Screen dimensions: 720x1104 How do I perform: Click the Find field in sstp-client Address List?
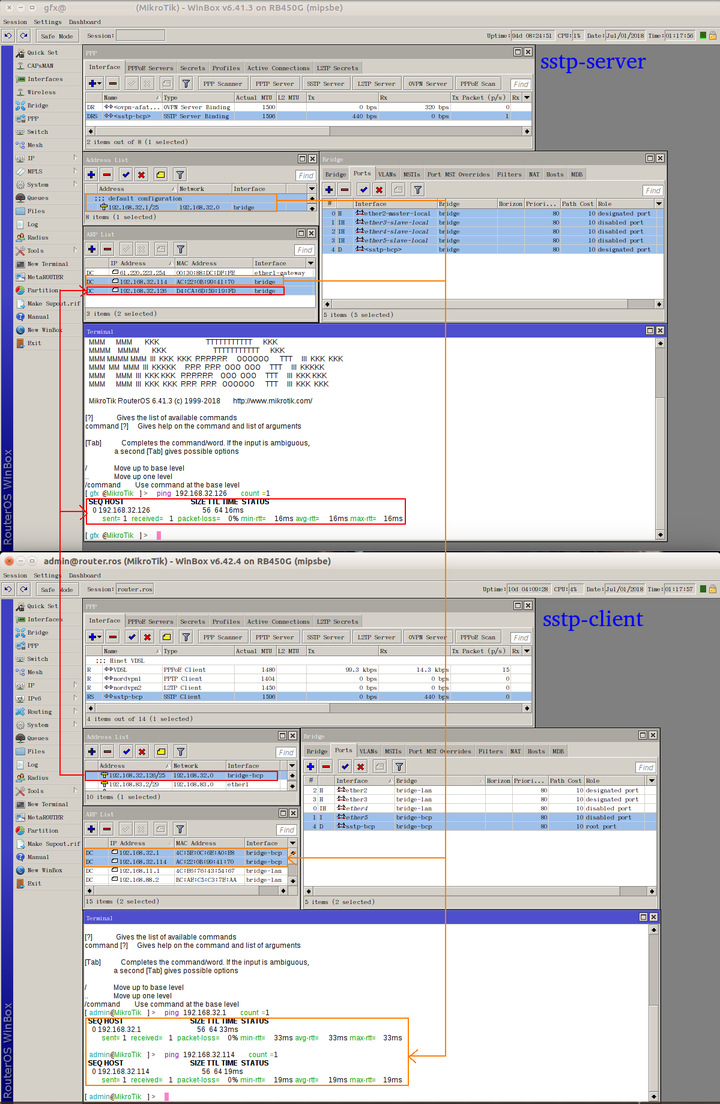point(286,752)
